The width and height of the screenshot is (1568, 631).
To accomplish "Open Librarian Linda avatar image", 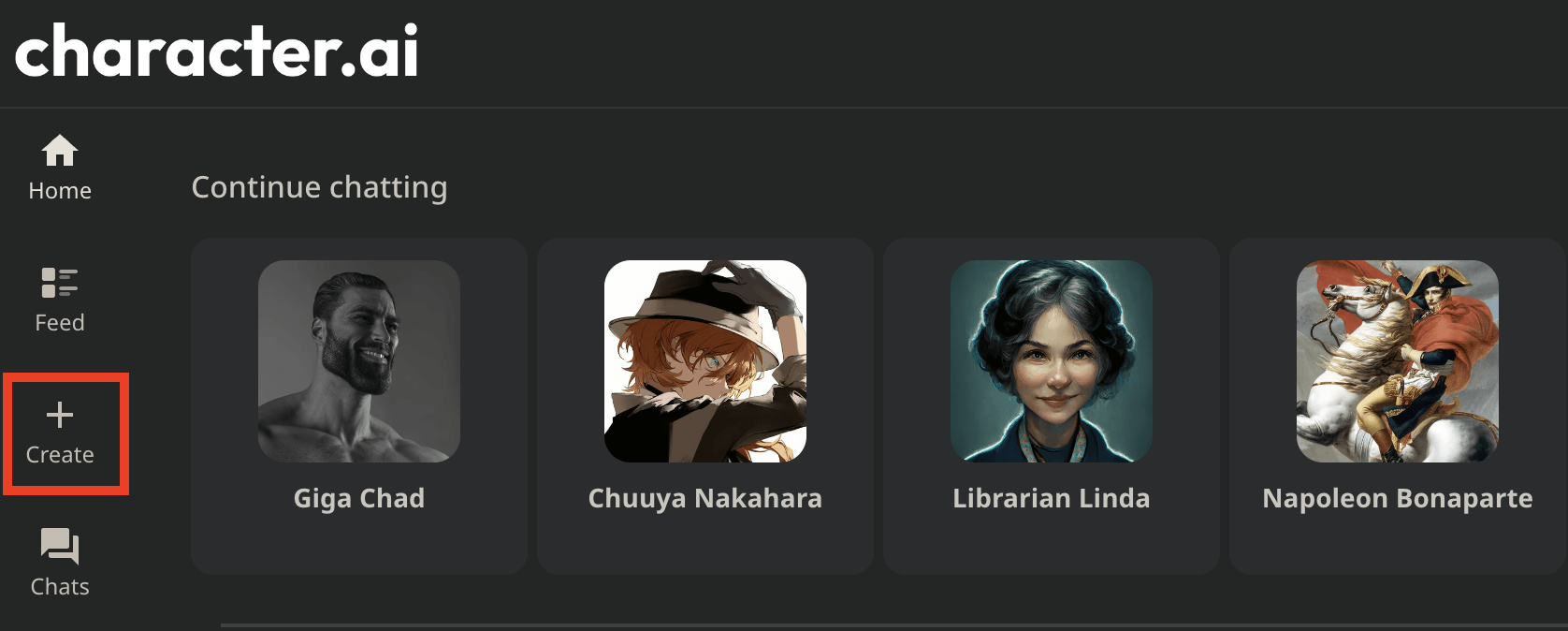I will click(x=1052, y=361).
